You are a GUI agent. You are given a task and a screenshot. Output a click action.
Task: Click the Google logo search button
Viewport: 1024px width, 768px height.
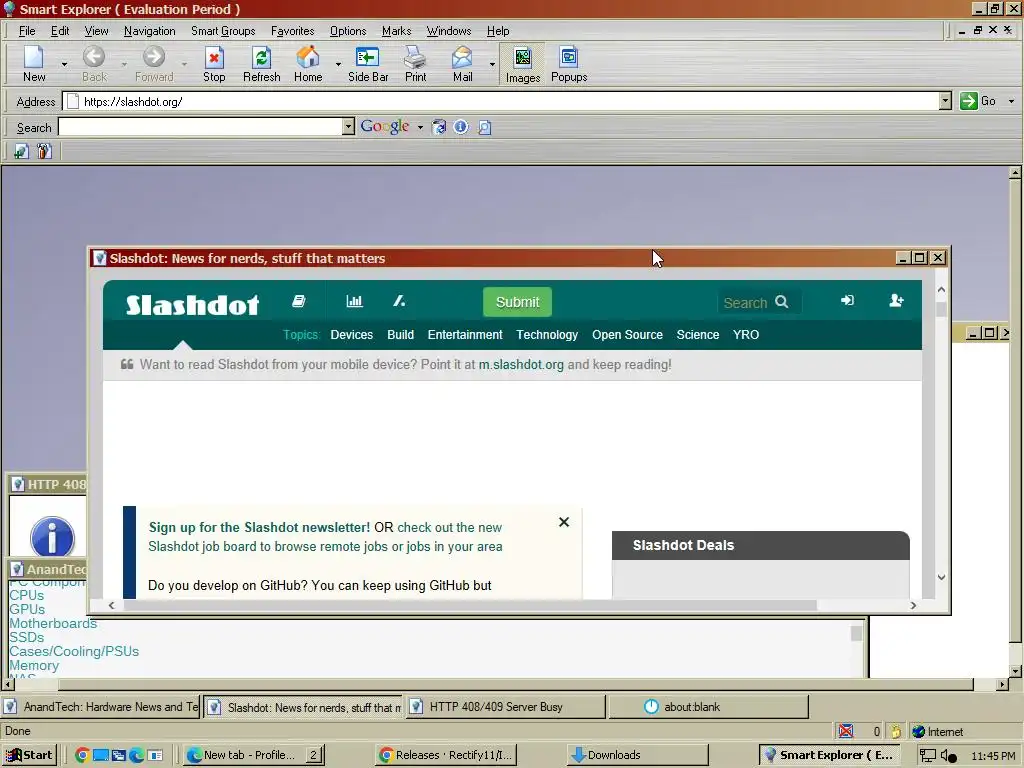click(385, 126)
